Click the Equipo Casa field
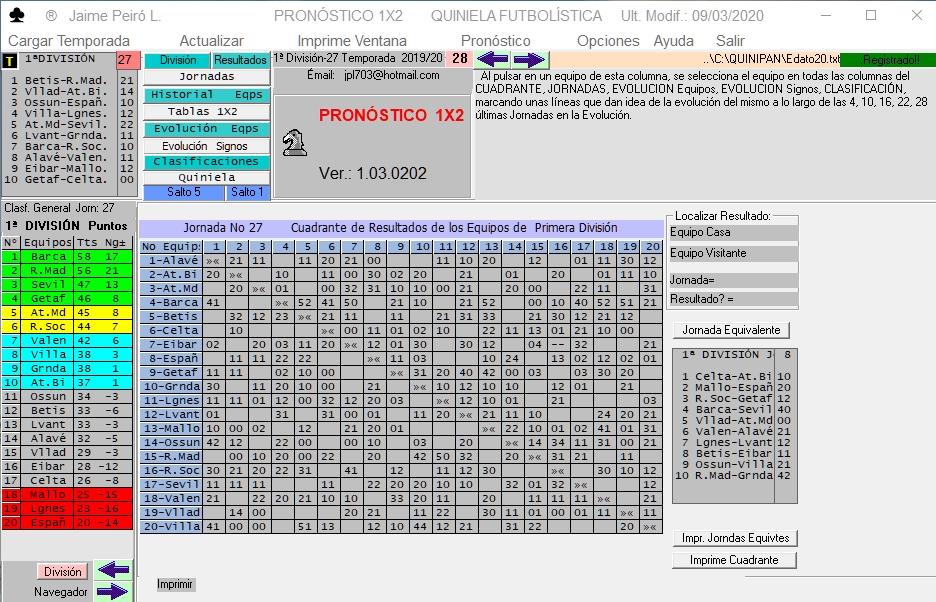Viewport: 936px width, 602px height. coord(733,232)
